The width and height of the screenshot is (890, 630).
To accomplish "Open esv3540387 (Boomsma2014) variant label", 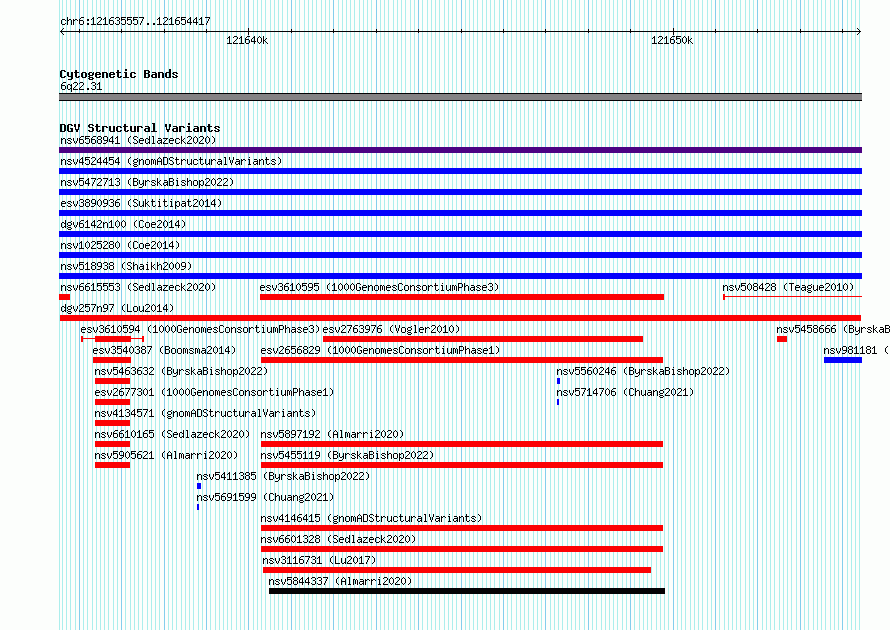I will click(164, 350).
